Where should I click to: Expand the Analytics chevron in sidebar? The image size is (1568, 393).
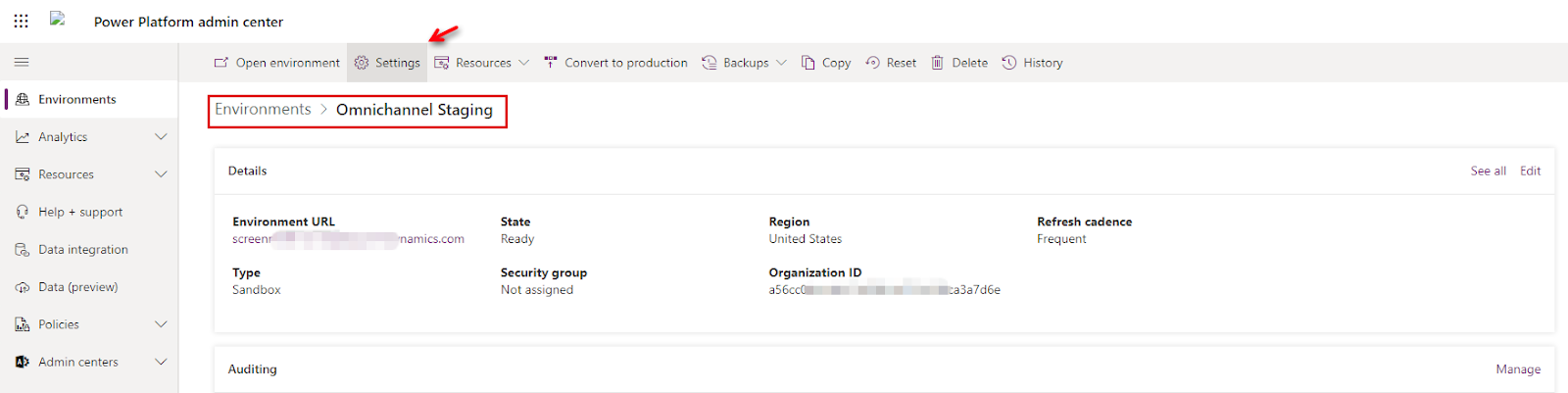[161, 137]
